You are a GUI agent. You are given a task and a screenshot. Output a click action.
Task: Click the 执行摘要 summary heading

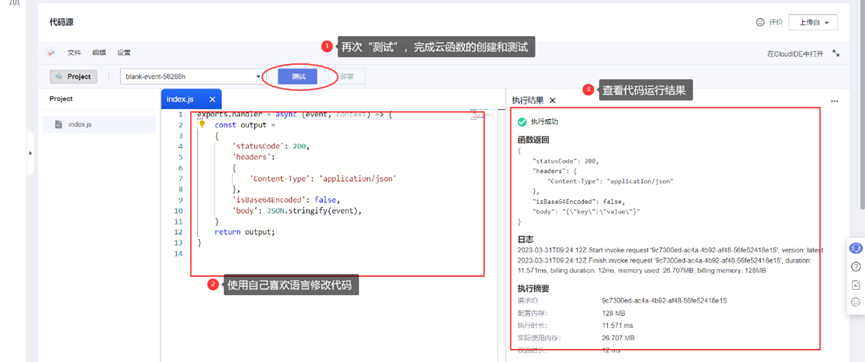point(533,289)
